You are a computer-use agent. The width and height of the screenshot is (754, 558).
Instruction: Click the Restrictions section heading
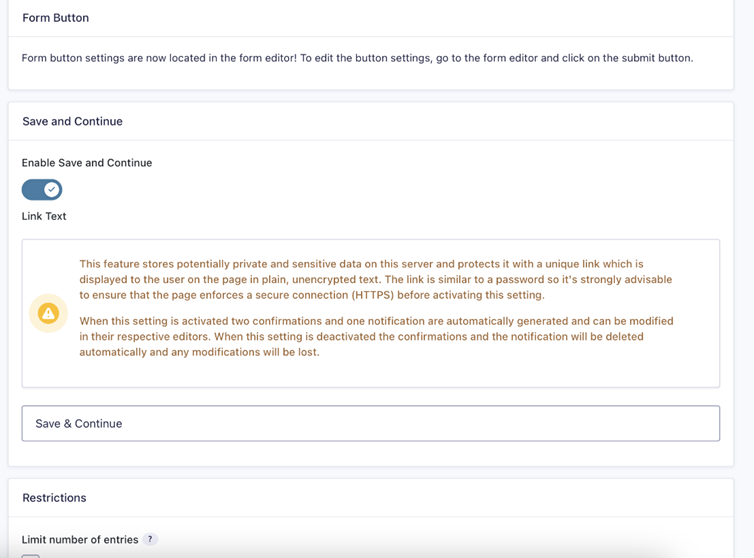54,497
